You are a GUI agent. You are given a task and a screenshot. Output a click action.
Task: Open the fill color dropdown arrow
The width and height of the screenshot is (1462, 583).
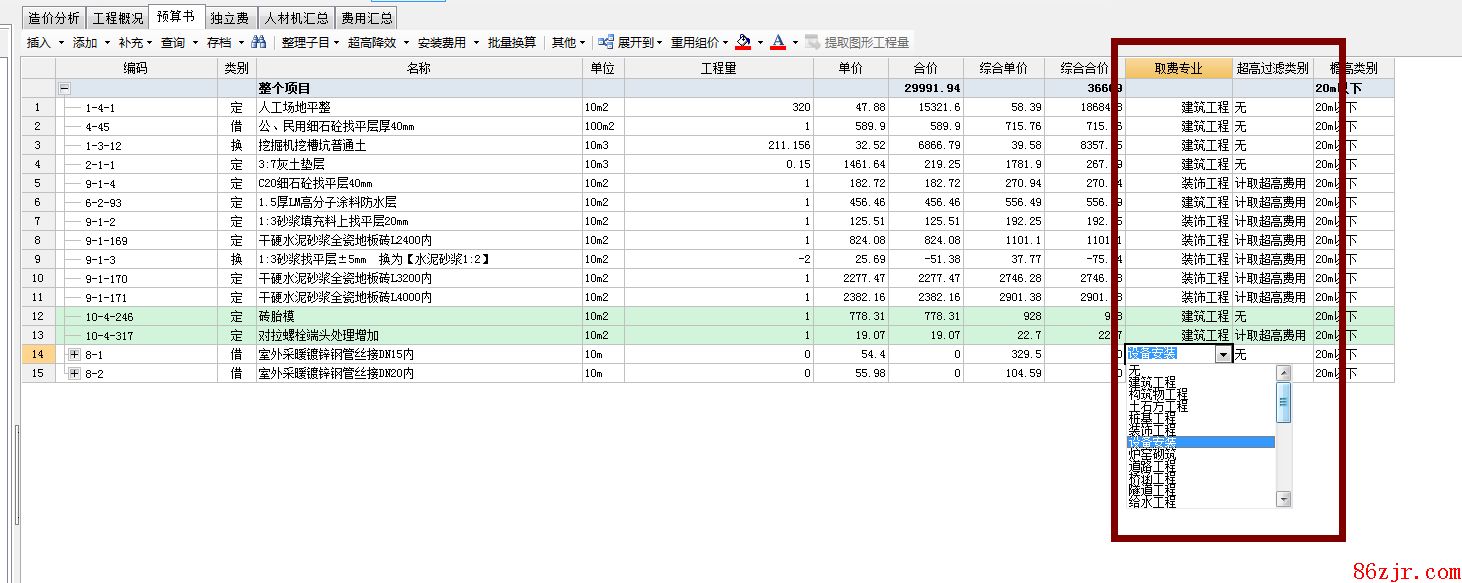[760, 43]
